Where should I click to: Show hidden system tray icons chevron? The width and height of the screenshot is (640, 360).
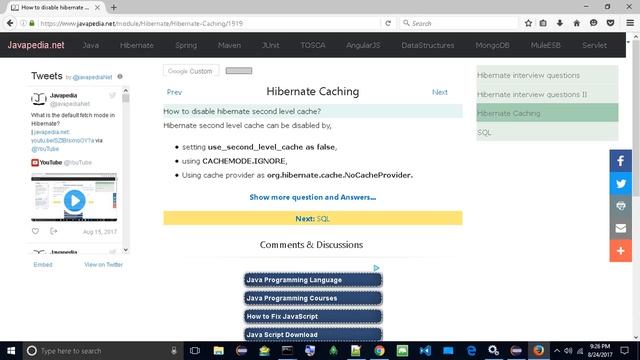pos(557,351)
